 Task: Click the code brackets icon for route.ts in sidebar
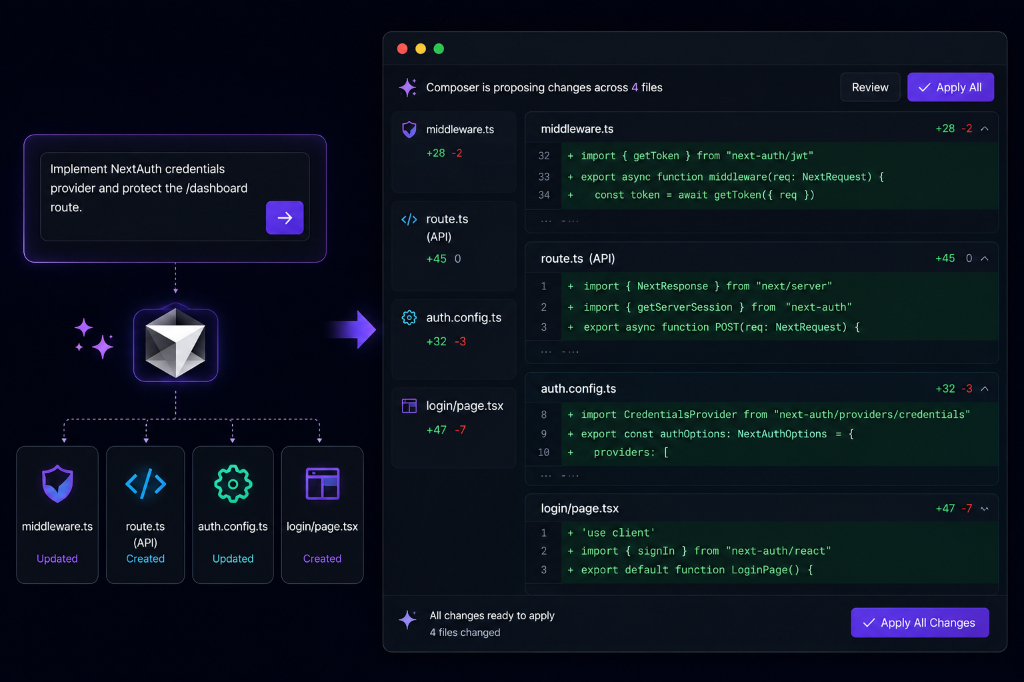point(409,219)
